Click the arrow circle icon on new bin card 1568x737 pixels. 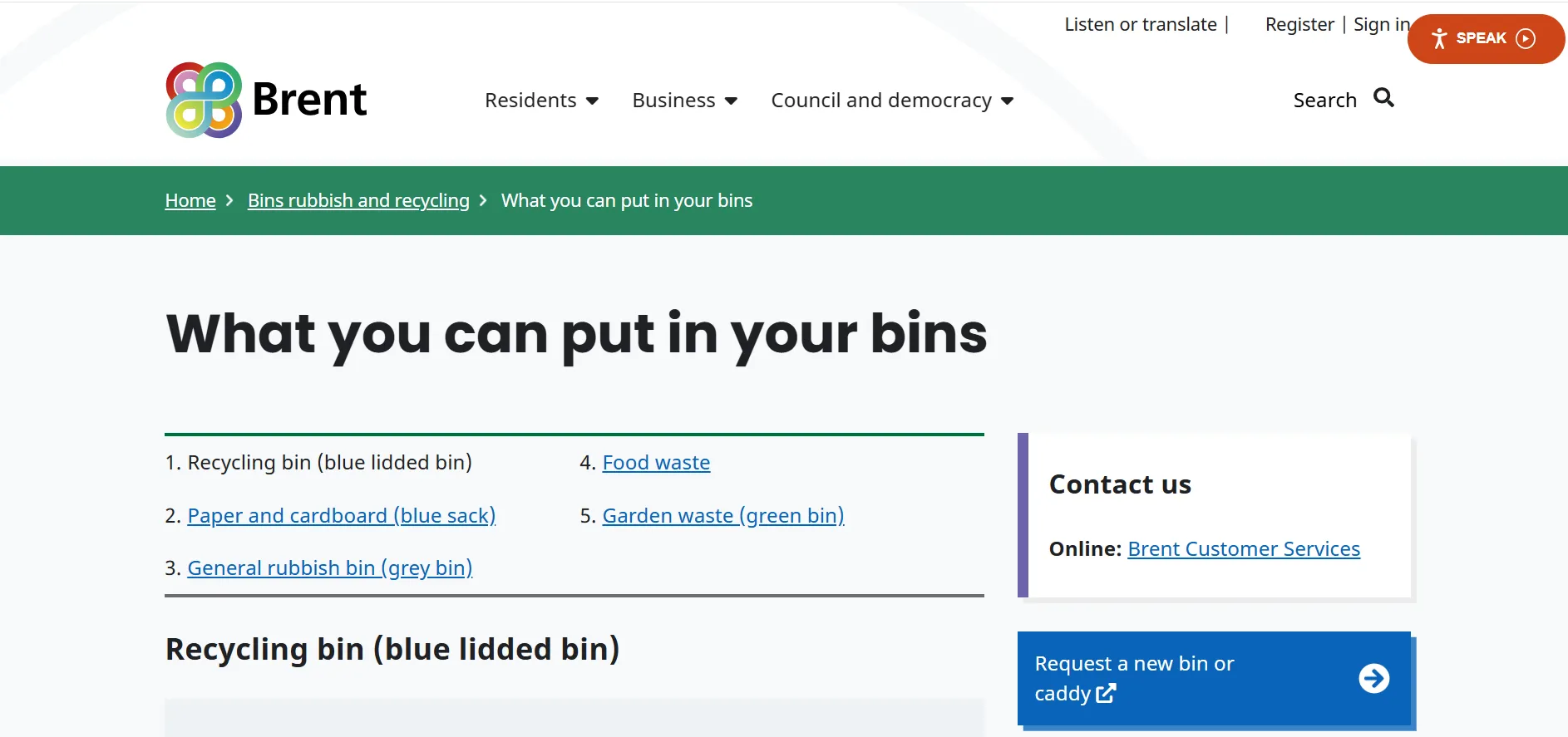(1373, 678)
